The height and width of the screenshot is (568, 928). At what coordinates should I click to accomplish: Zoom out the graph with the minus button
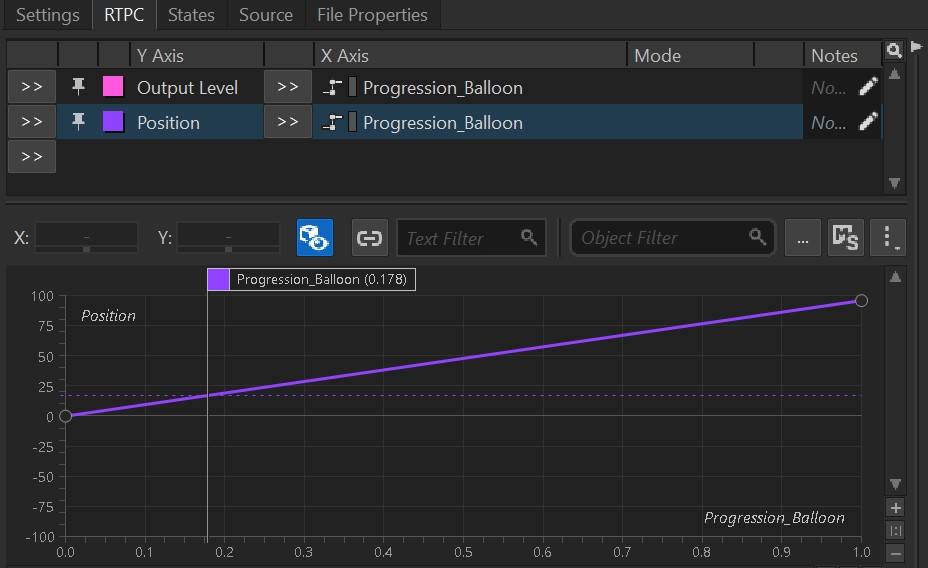click(896, 553)
